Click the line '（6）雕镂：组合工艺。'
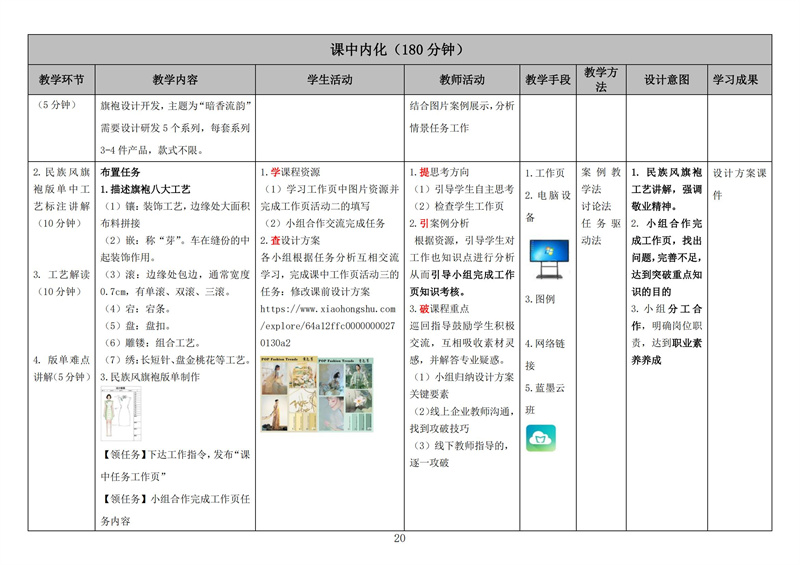Viewport: 800px width, 565px height. point(153,343)
